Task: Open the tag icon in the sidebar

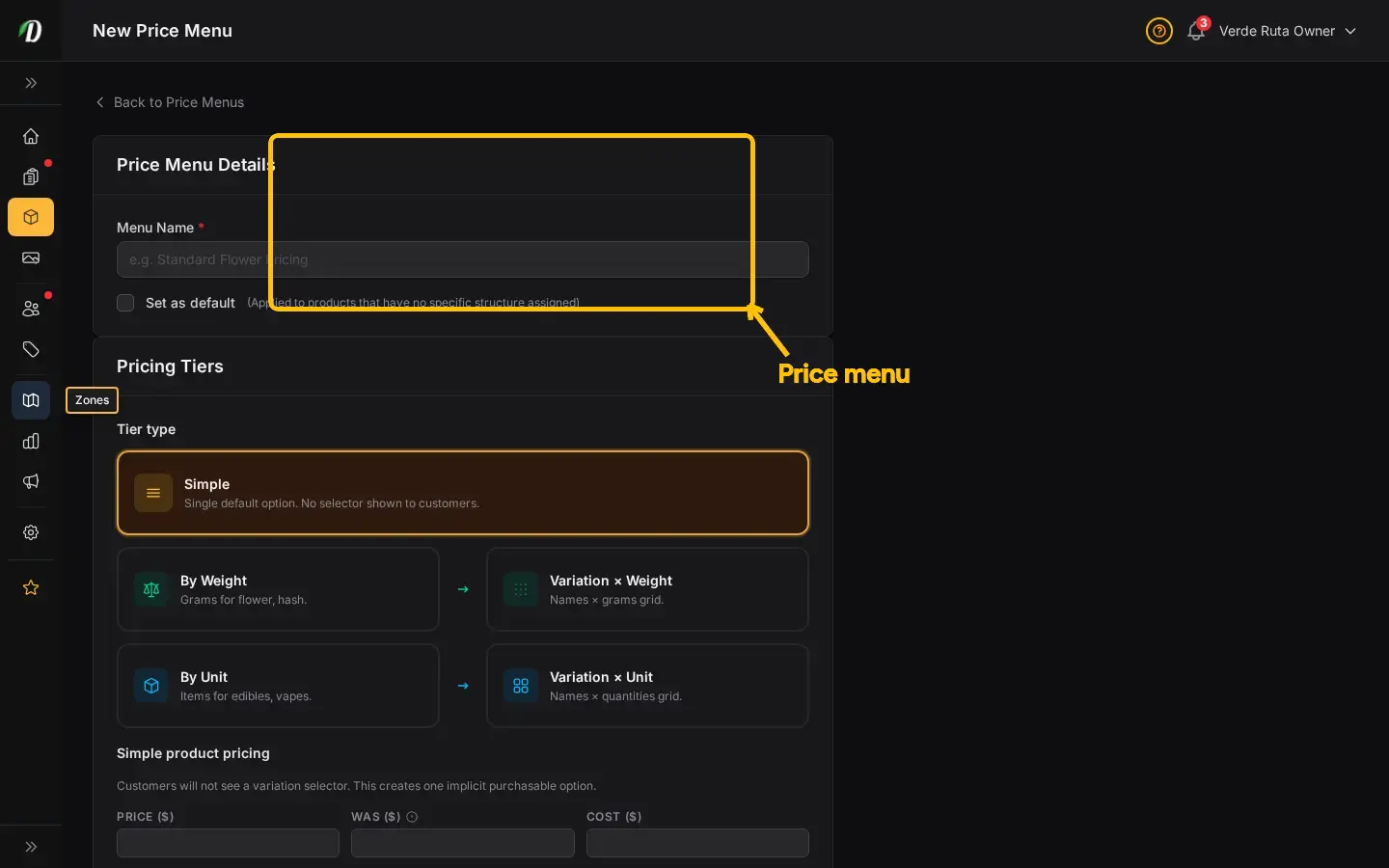Action: pos(31,349)
